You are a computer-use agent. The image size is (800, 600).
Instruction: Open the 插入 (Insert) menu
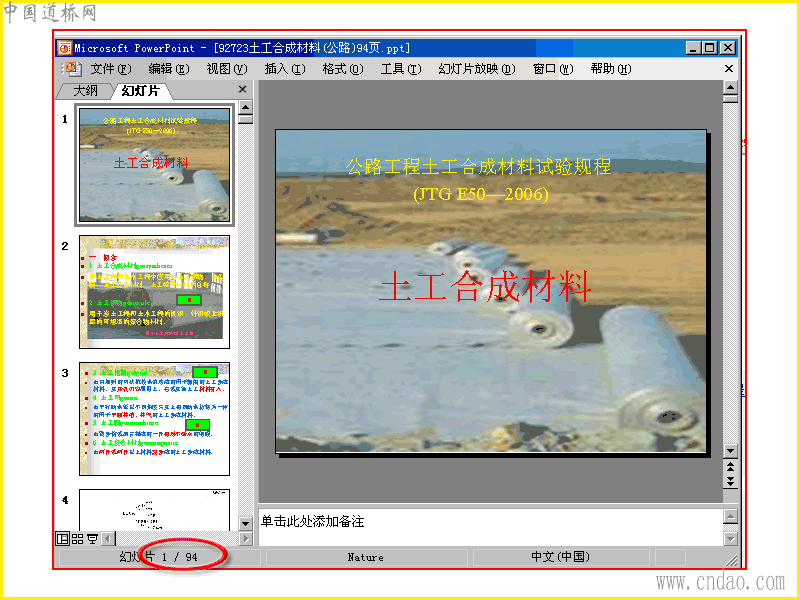coord(285,69)
